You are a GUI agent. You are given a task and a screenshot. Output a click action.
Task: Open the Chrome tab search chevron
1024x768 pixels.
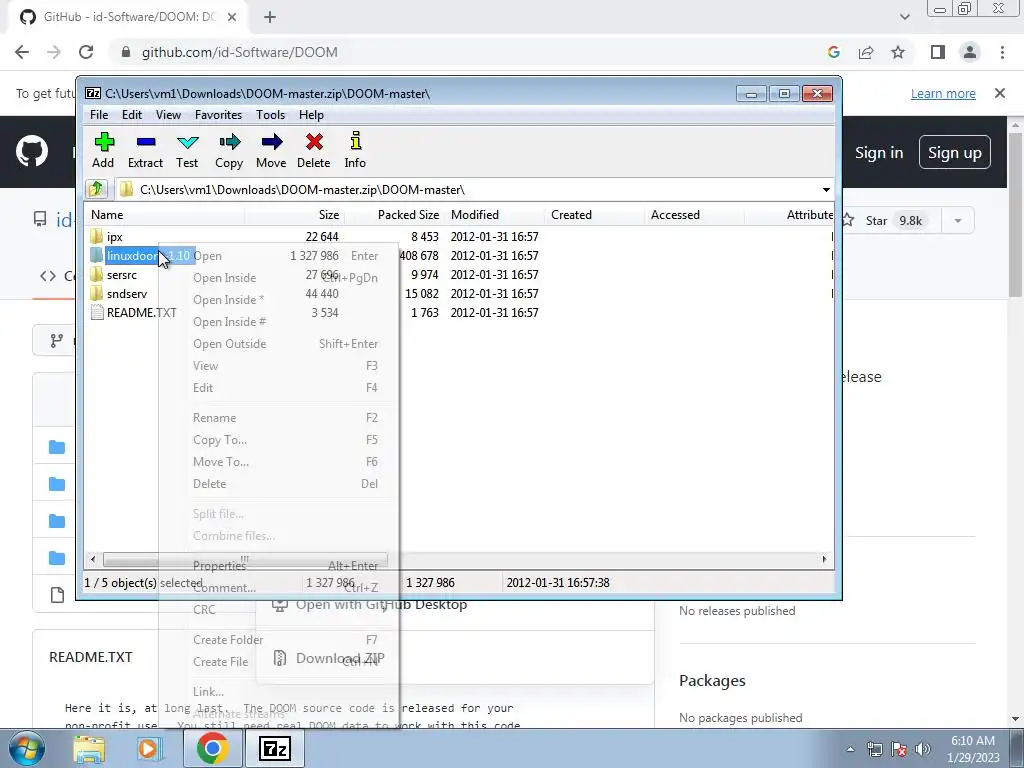pyautogui.click(x=904, y=17)
